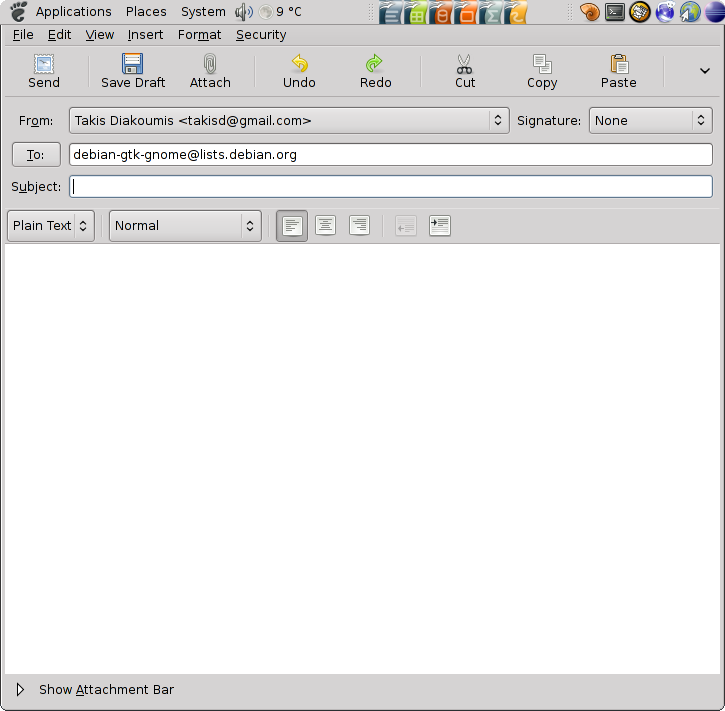Launch OpenOffice Math formula editor
The height and width of the screenshot is (711, 725).
pos(491,12)
